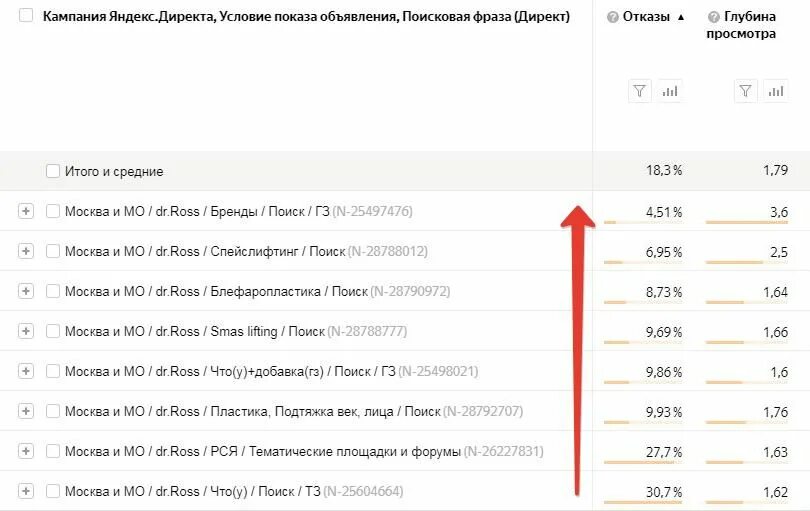Viewport: 810px width, 511px height.
Task: Open the chart icon under Глубина просмотра column
Action: 776,91
